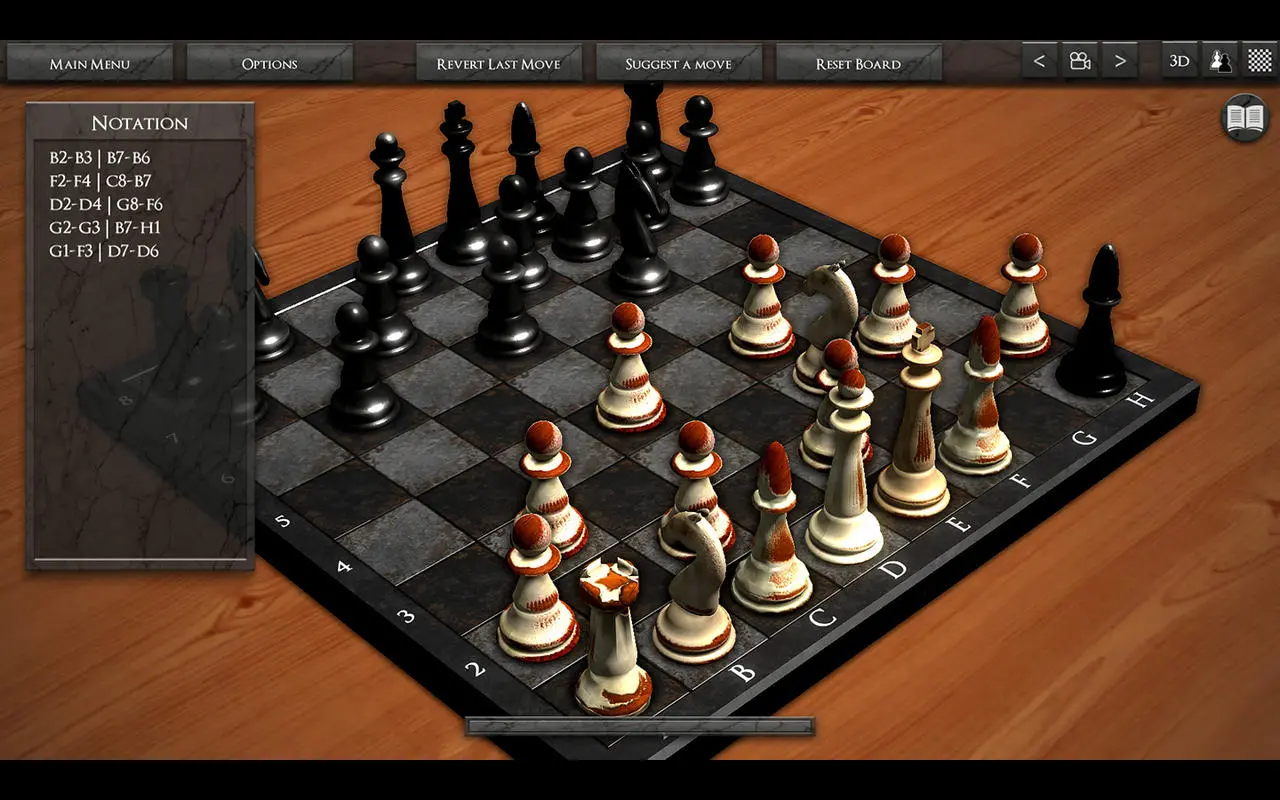Open the Main Menu
The image size is (1280, 800).
tap(90, 62)
